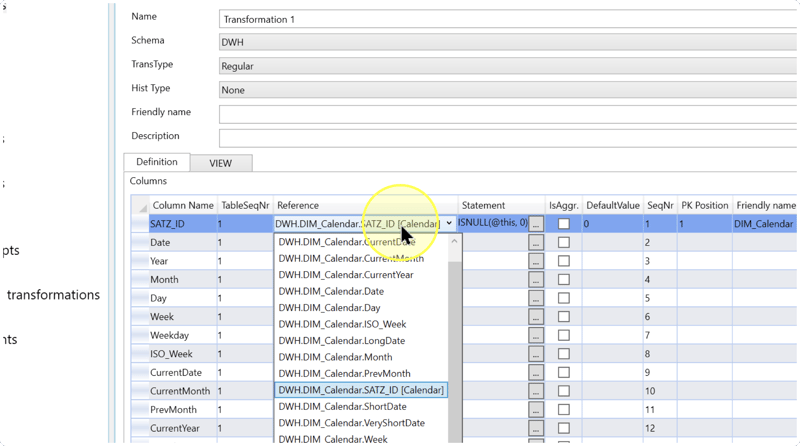Toggle IsAggr checkbox for CurrentDate row

(x=564, y=373)
